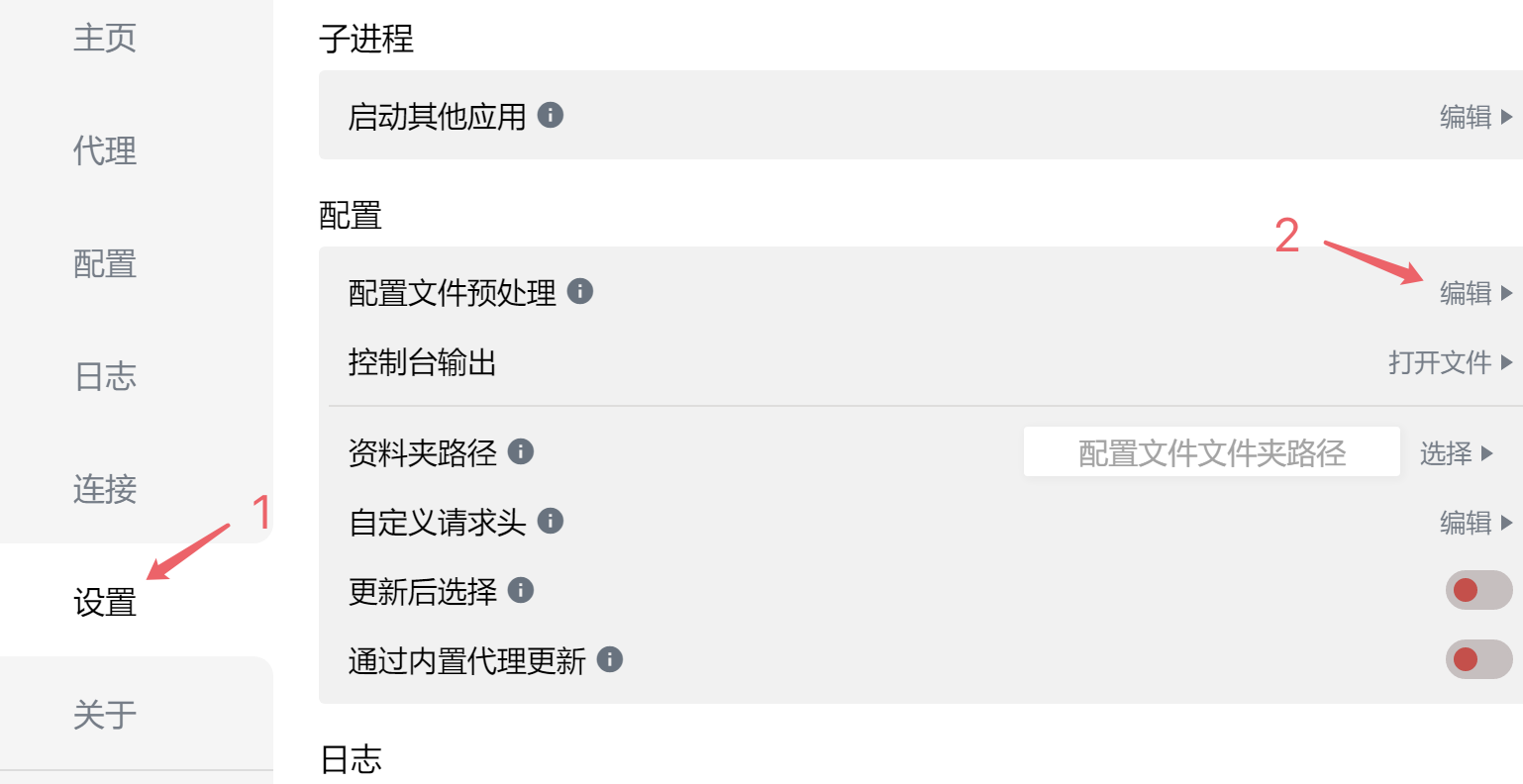Open the 日志 sidebar page
The image size is (1523, 784).
pyautogui.click(x=105, y=376)
